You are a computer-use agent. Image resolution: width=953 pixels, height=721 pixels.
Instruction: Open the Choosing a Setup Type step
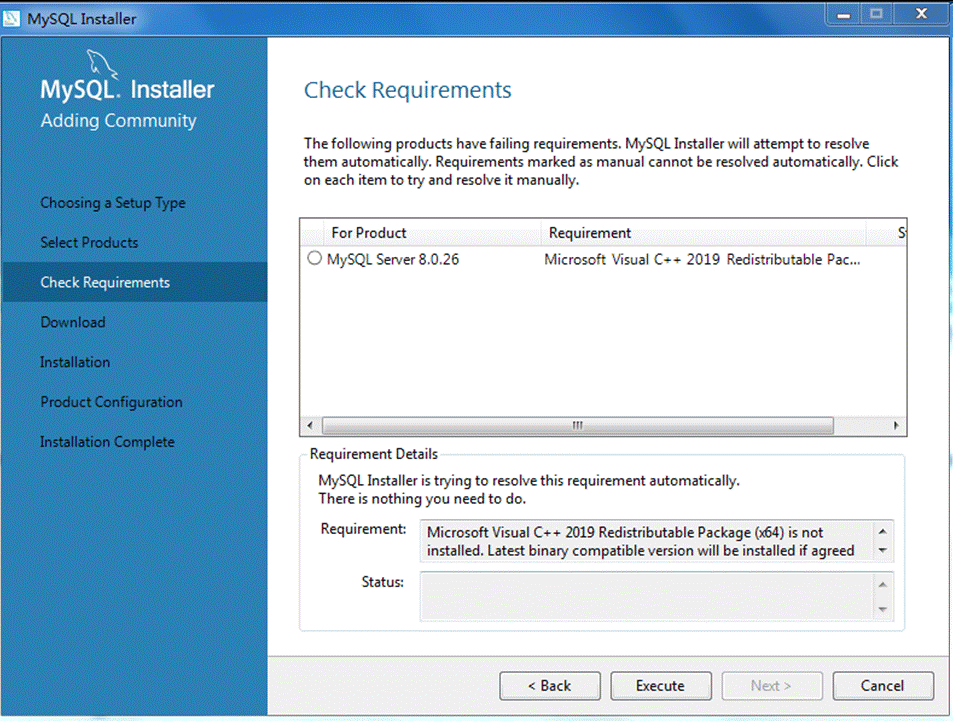(x=113, y=202)
